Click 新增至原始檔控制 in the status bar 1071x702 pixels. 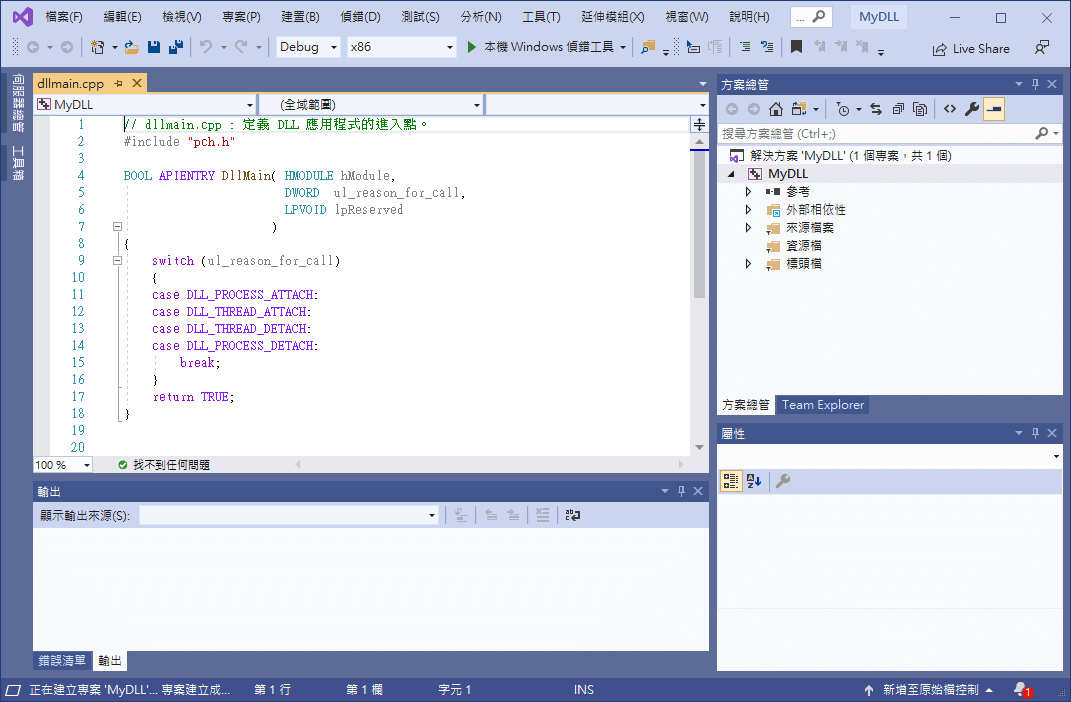click(930, 690)
